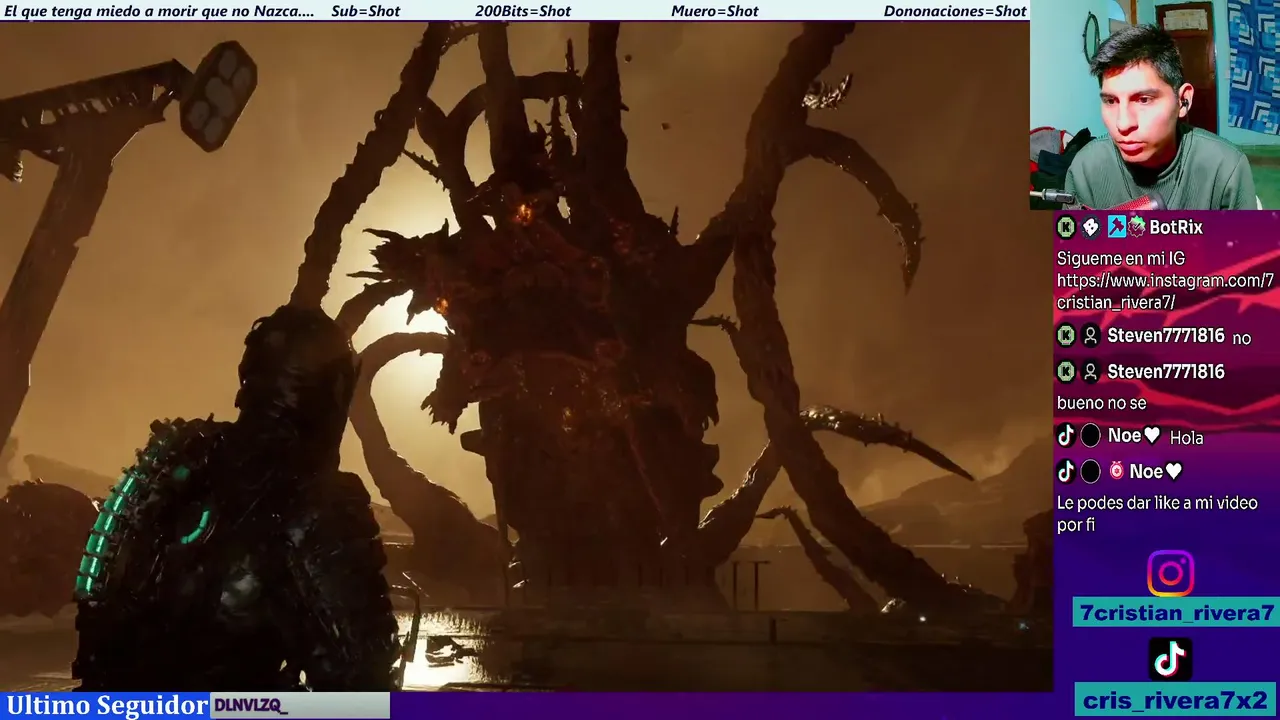
Task: Click the BotRix username in chat
Action: 1176,228
